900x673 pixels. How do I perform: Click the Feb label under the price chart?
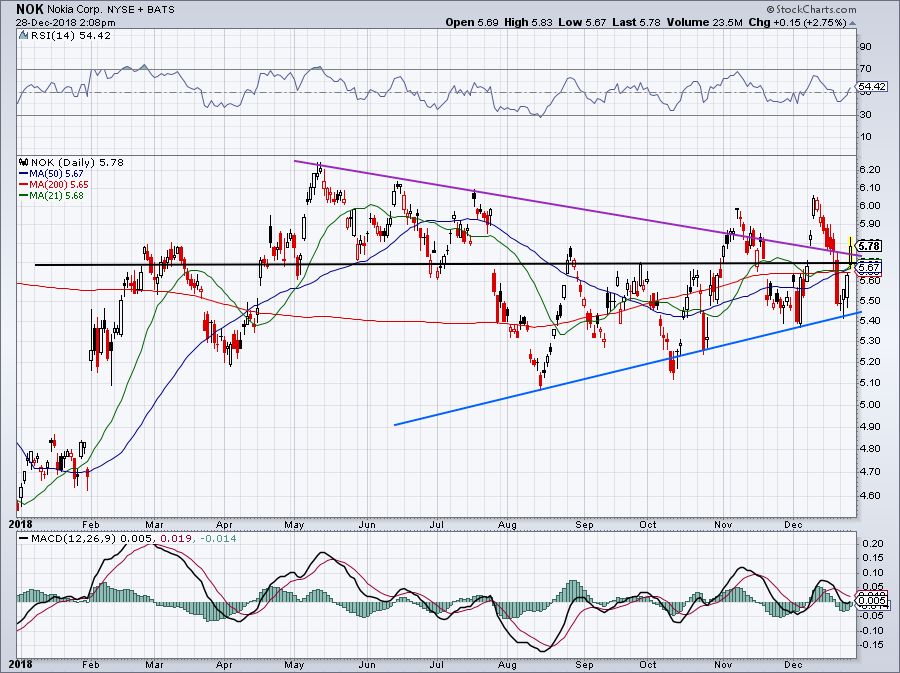91,524
